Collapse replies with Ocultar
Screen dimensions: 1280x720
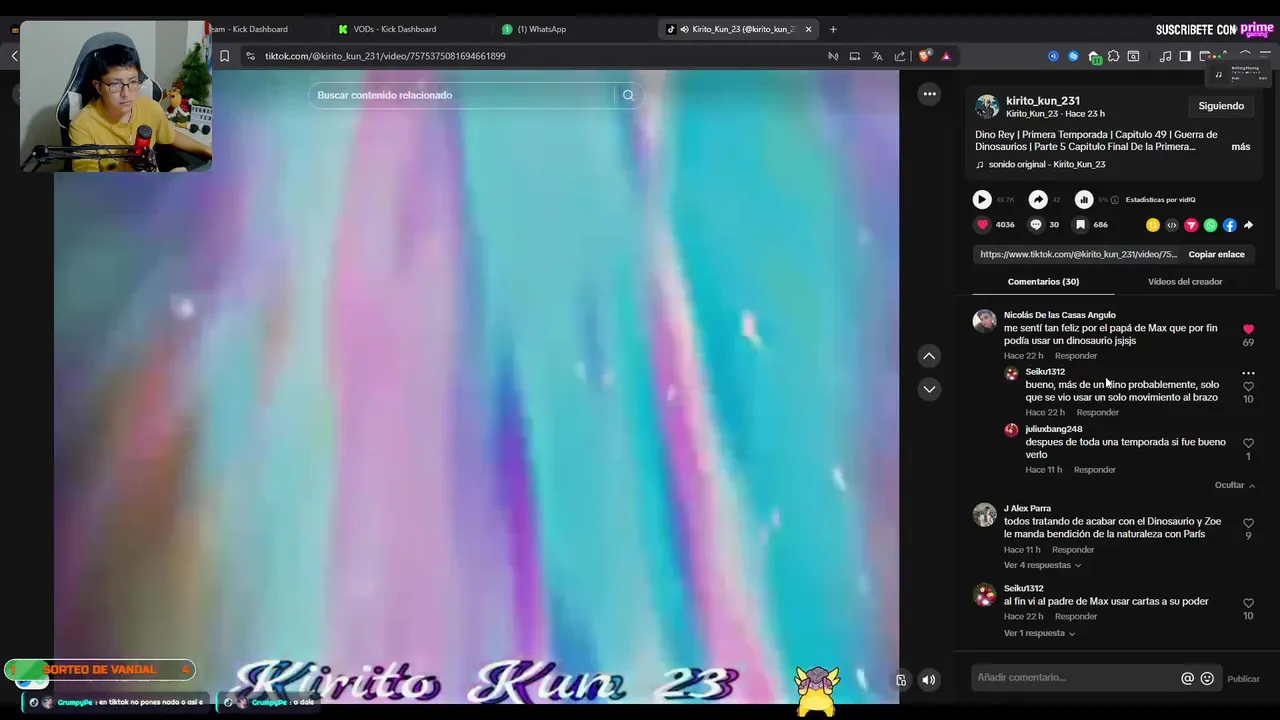coord(1234,485)
